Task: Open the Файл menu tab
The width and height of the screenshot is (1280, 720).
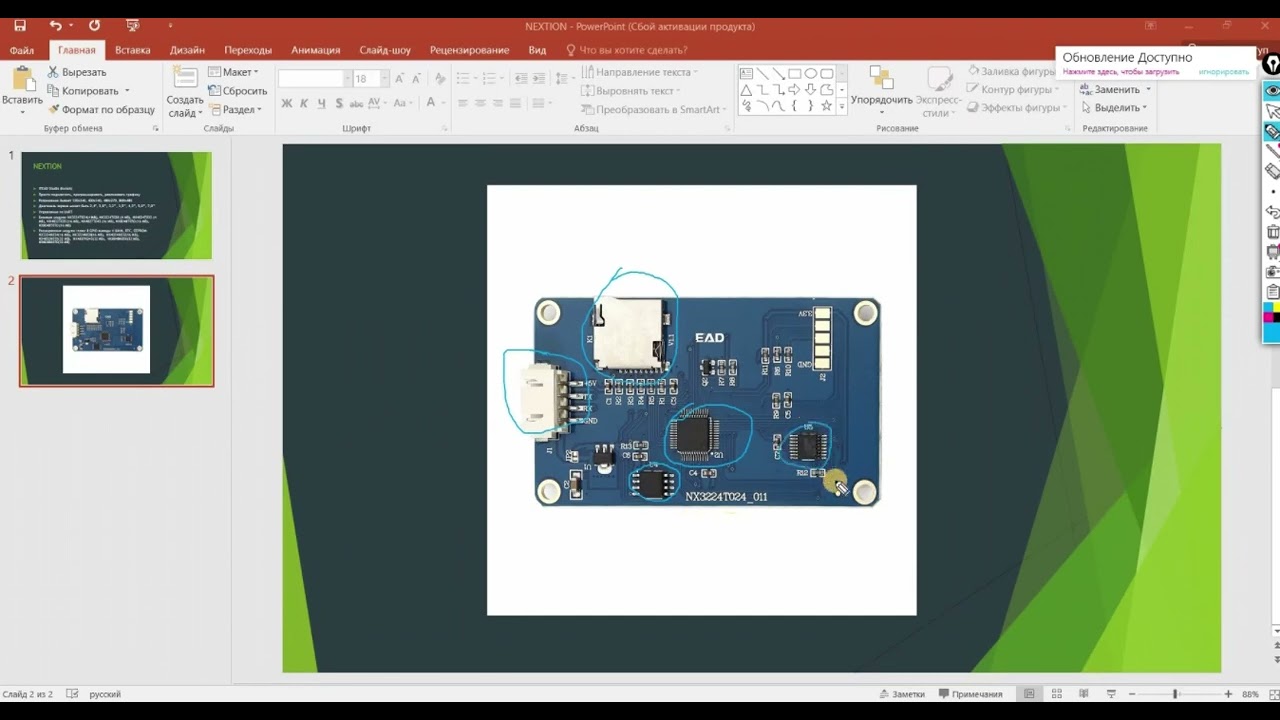Action: coord(22,50)
